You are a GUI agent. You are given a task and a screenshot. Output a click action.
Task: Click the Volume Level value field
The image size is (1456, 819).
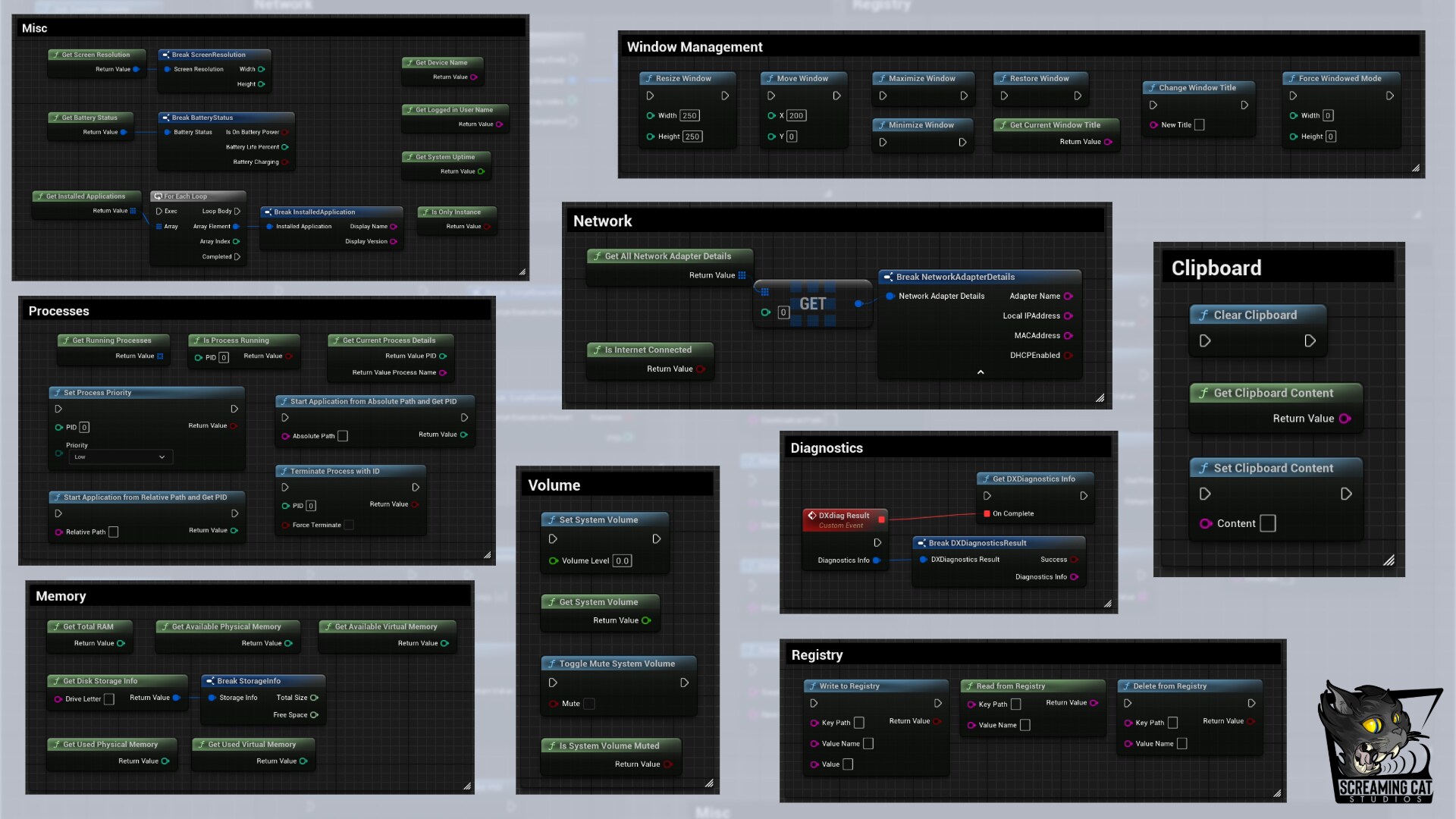click(622, 561)
